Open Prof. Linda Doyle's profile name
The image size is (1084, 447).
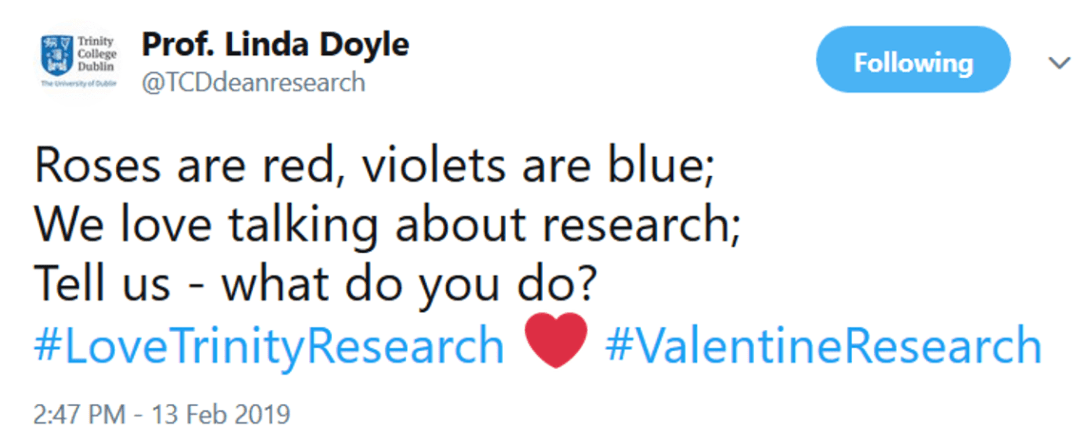[x=276, y=44]
